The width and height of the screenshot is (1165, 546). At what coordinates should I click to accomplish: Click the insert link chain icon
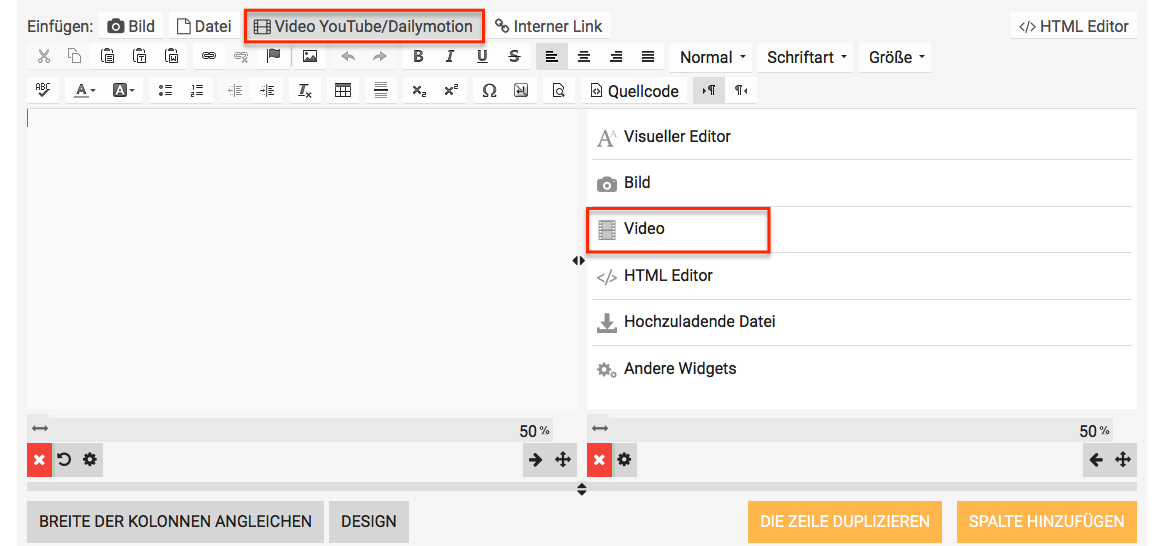pos(208,57)
